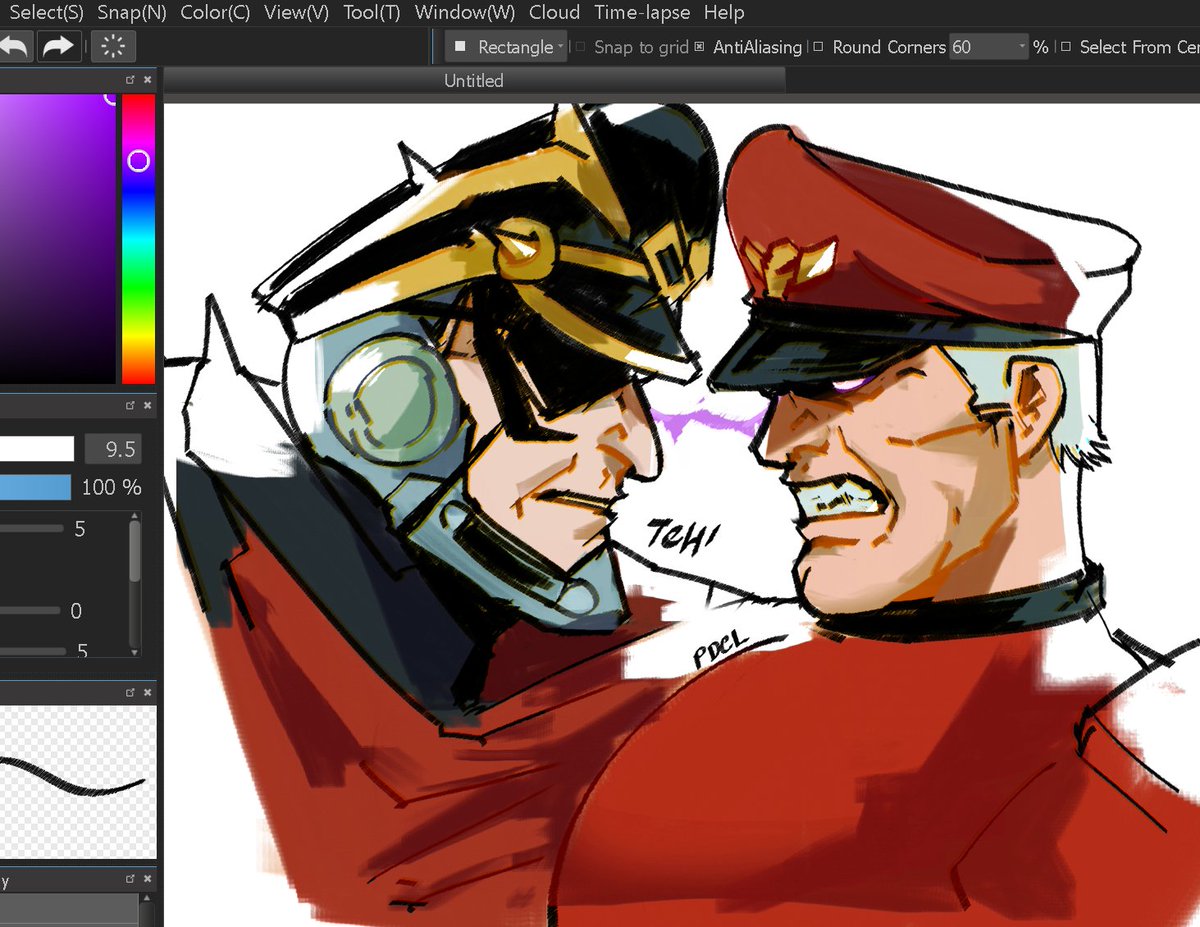The image size is (1200, 927).
Task: Open the Time-lapse menu
Action: tap(642, 13)
